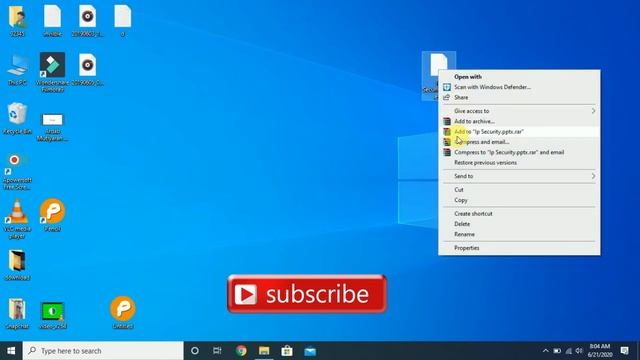This screenshot has height=360, width=640.
Task: Show hidden system tray icons chevron
Action: point(546,351)
